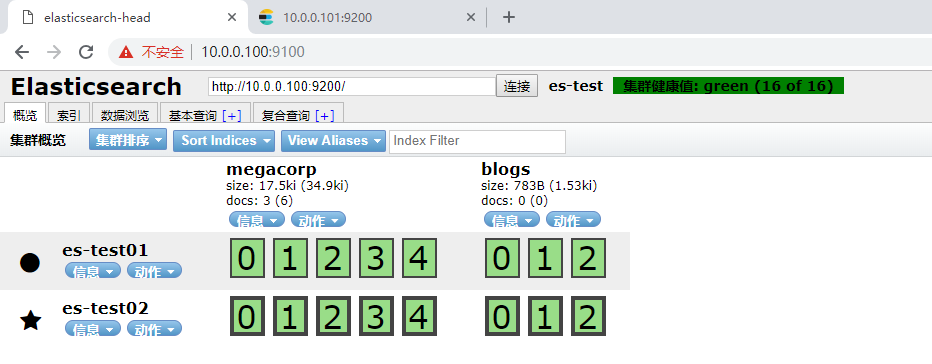Click the megacorp index name
Viewport: 932px width, 364px height.
point(271,170)
